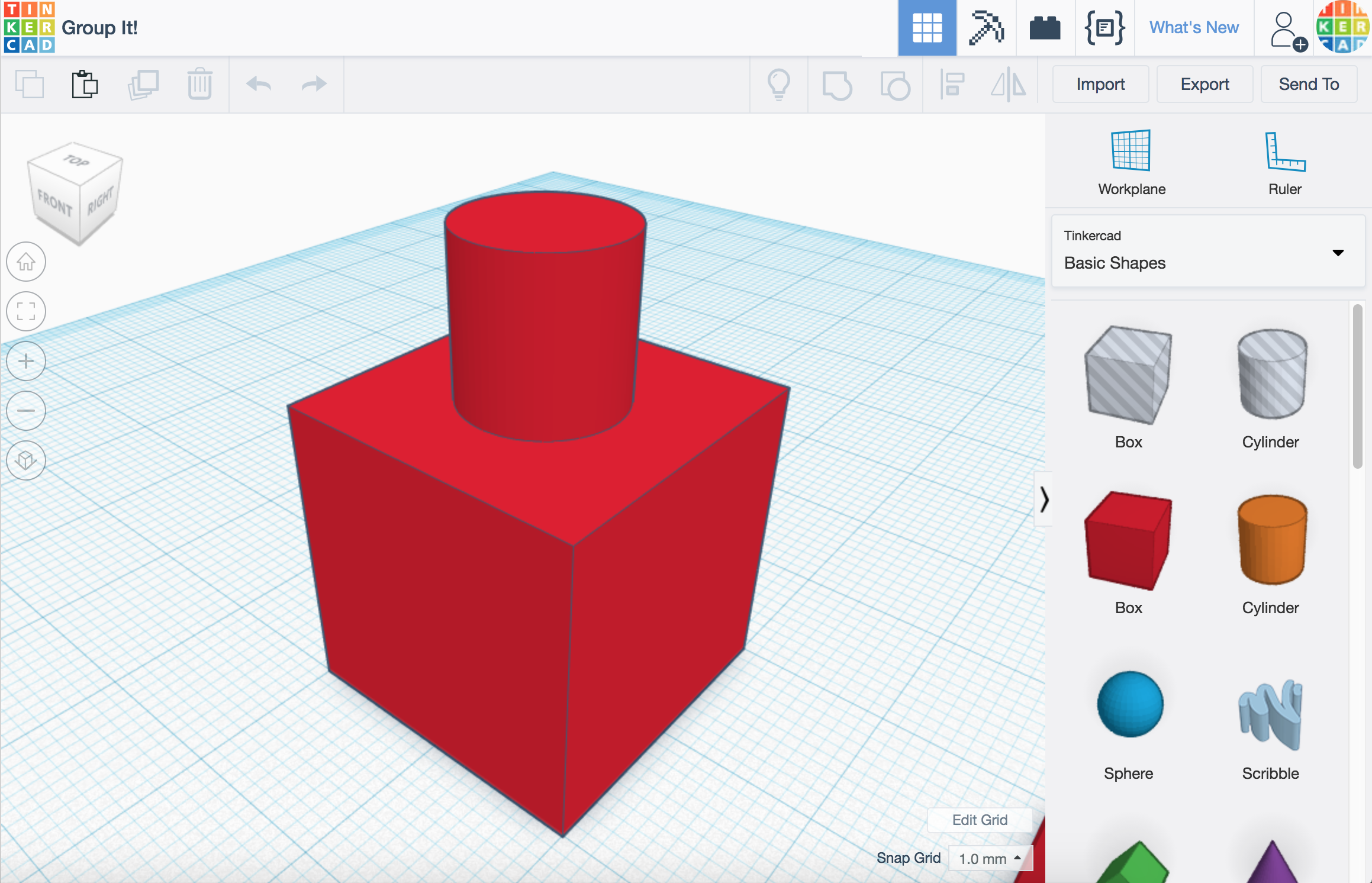Click the Tinkercad logo to go home

click(29, 27)
